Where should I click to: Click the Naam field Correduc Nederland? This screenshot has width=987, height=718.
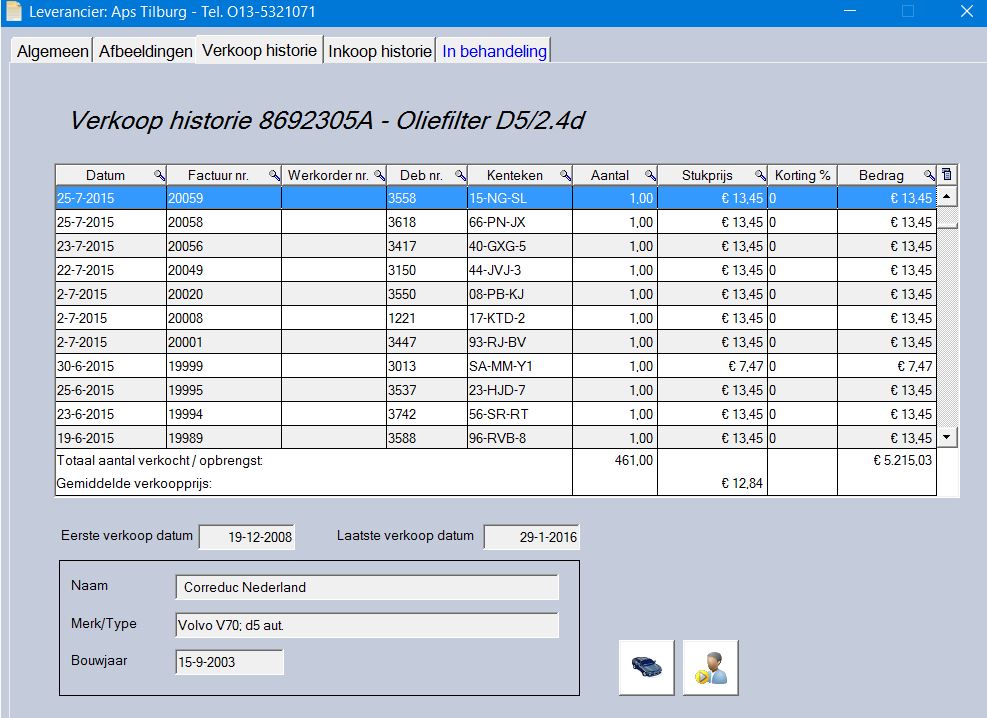coord(366,587)
